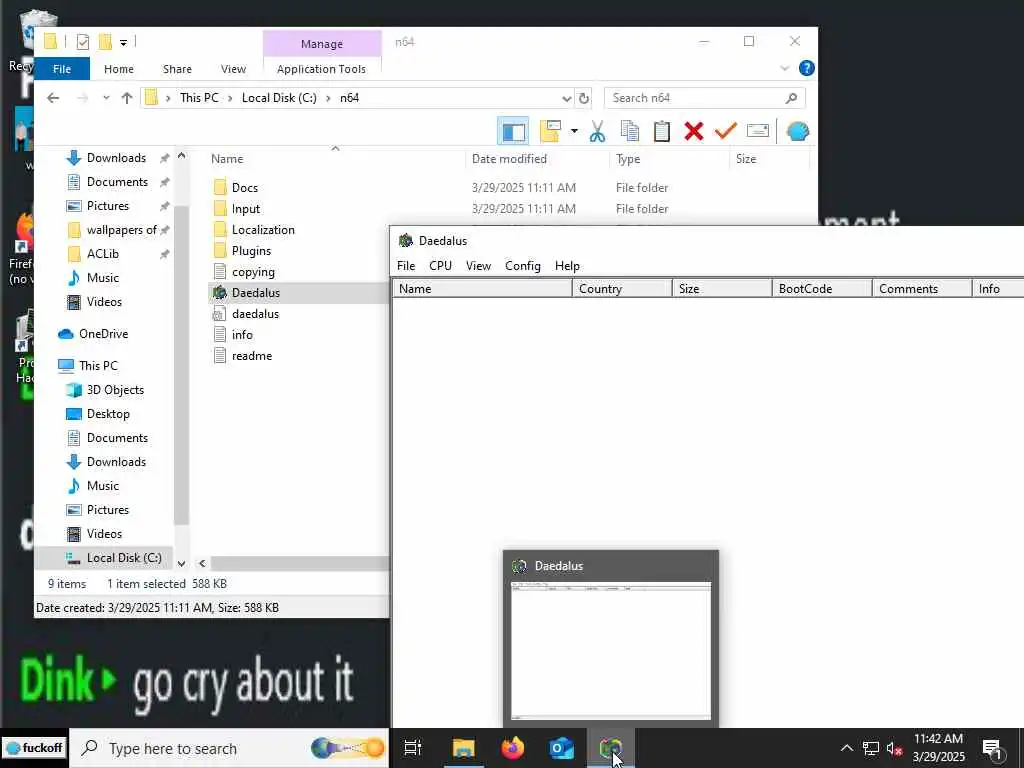This screenshot has width=1024, height=768.
Task: Open Daedalus Help menu
Action: click(x=567, y=266)
